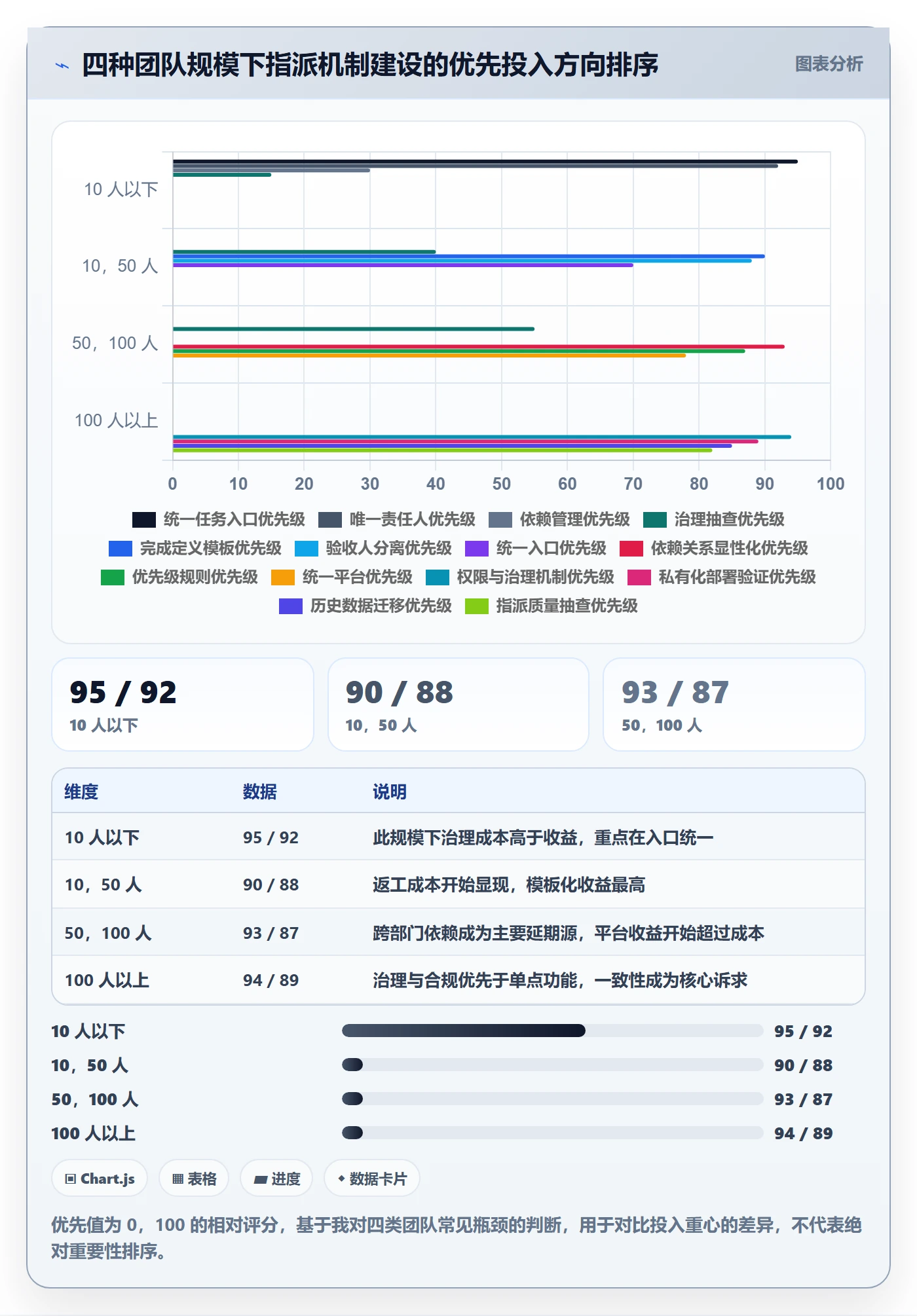The width and height of the screenshot is (917, 1316).
Task: Toggle the 治理抽查优先级 legend entry
Action: click(714, 520)
